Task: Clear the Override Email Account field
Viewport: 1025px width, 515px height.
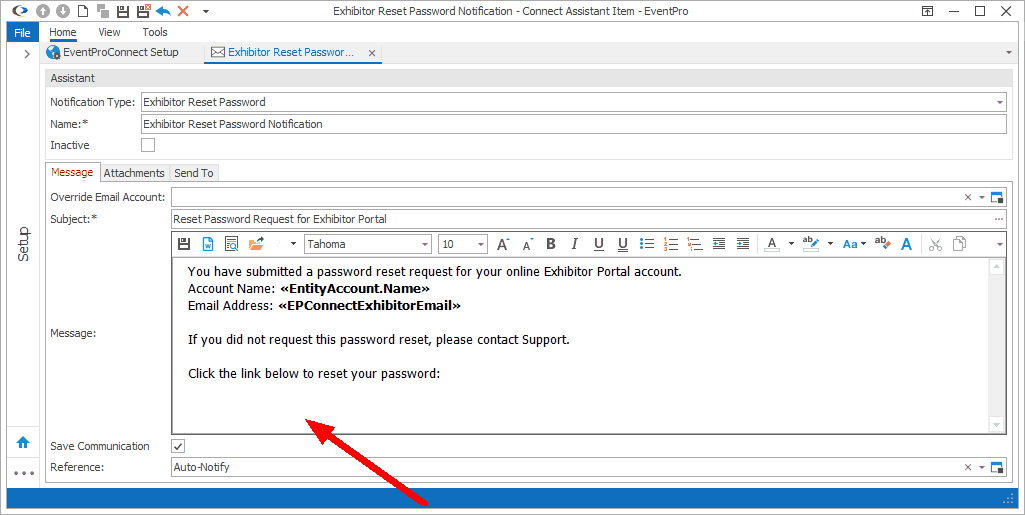Action: click(968, 197)
